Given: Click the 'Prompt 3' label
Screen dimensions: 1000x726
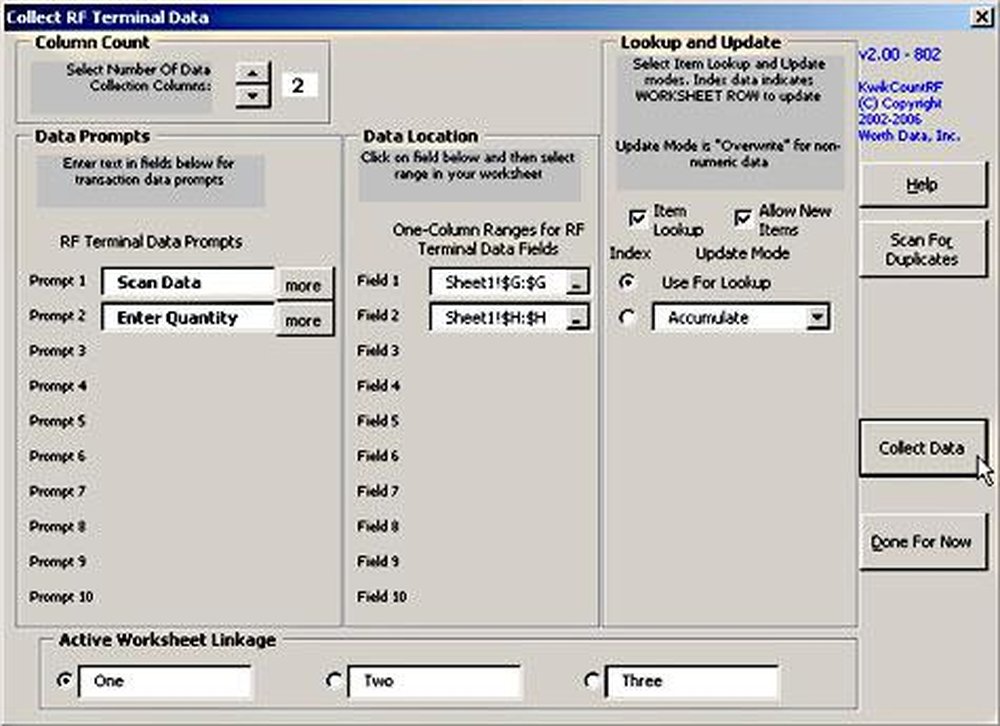Looking at the screenshot, I should [57, 351].
